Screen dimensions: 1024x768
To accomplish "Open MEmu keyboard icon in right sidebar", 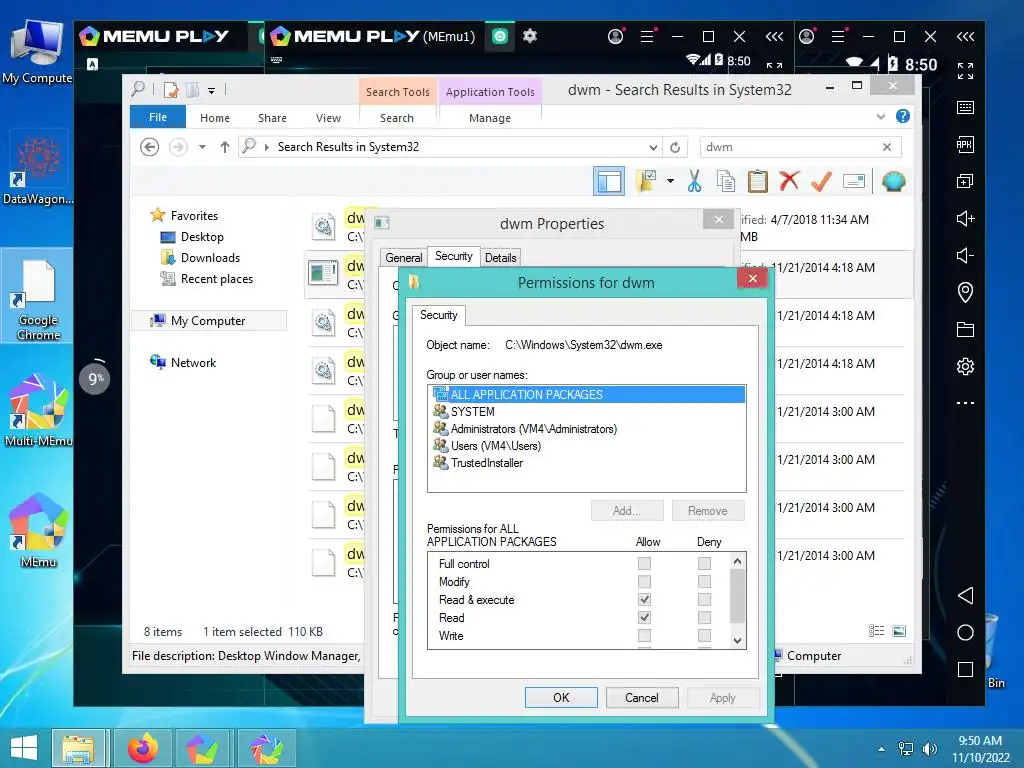I will 965,107.
